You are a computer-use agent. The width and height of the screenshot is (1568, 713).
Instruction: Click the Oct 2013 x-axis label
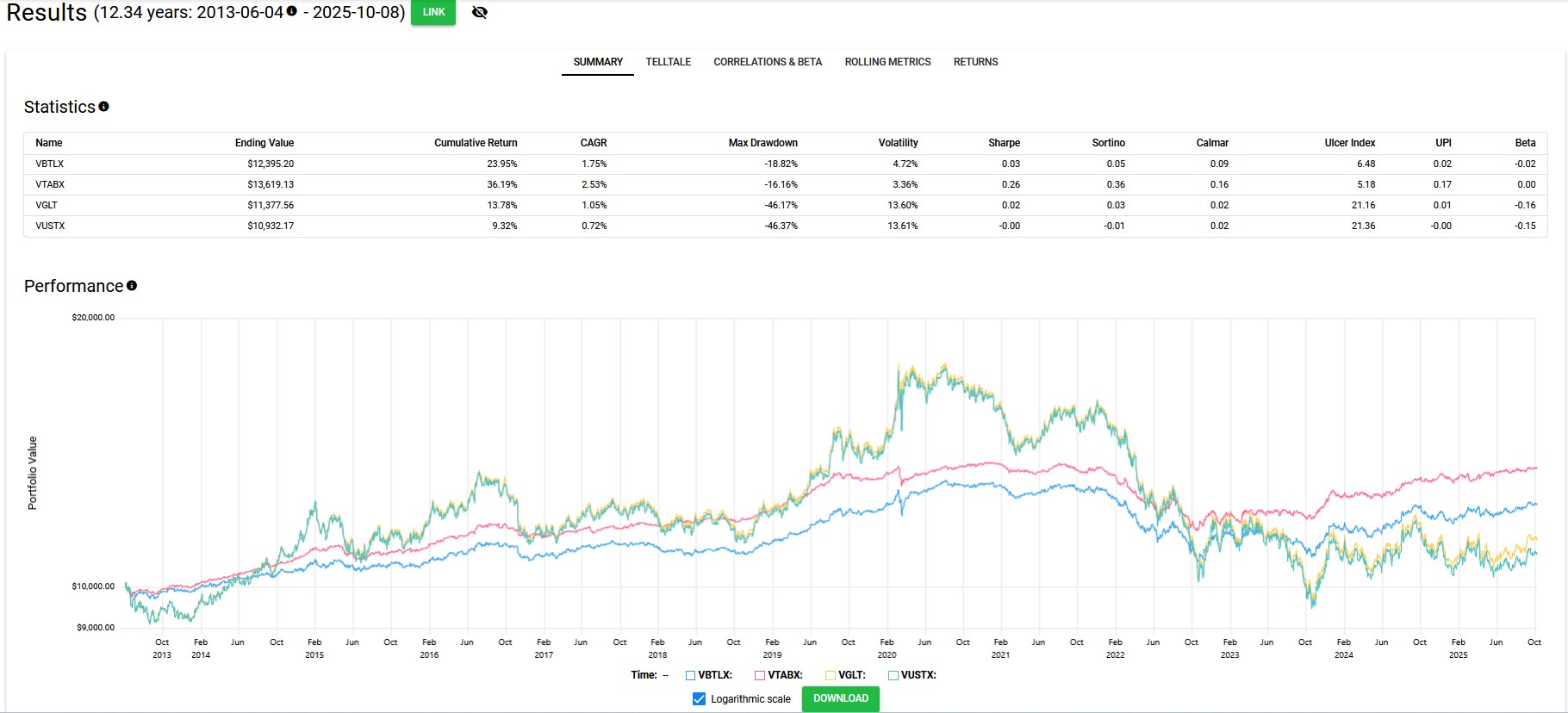[x=162, y=648]
